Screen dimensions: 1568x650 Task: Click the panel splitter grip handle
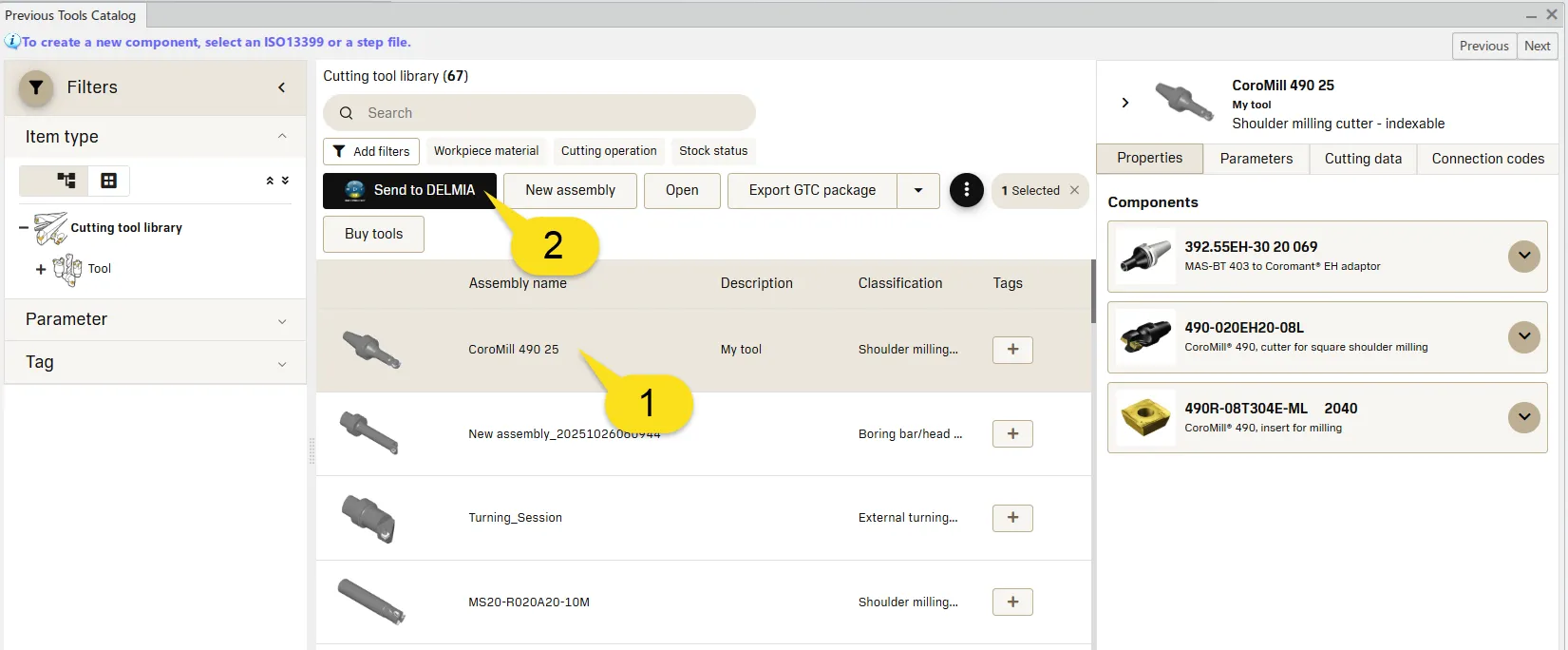(312, 450)
